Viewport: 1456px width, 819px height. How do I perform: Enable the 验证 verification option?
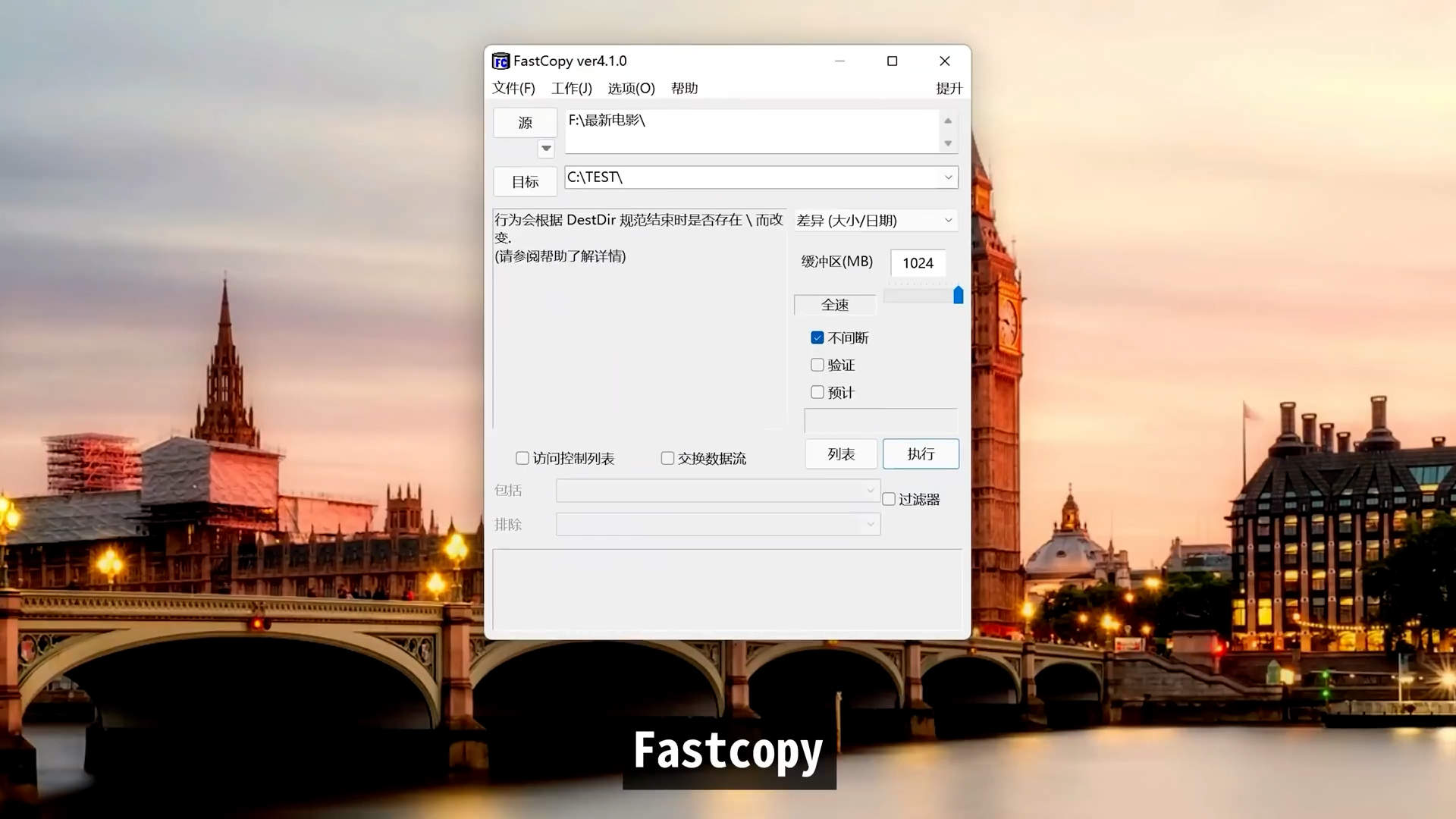[817, 365]
